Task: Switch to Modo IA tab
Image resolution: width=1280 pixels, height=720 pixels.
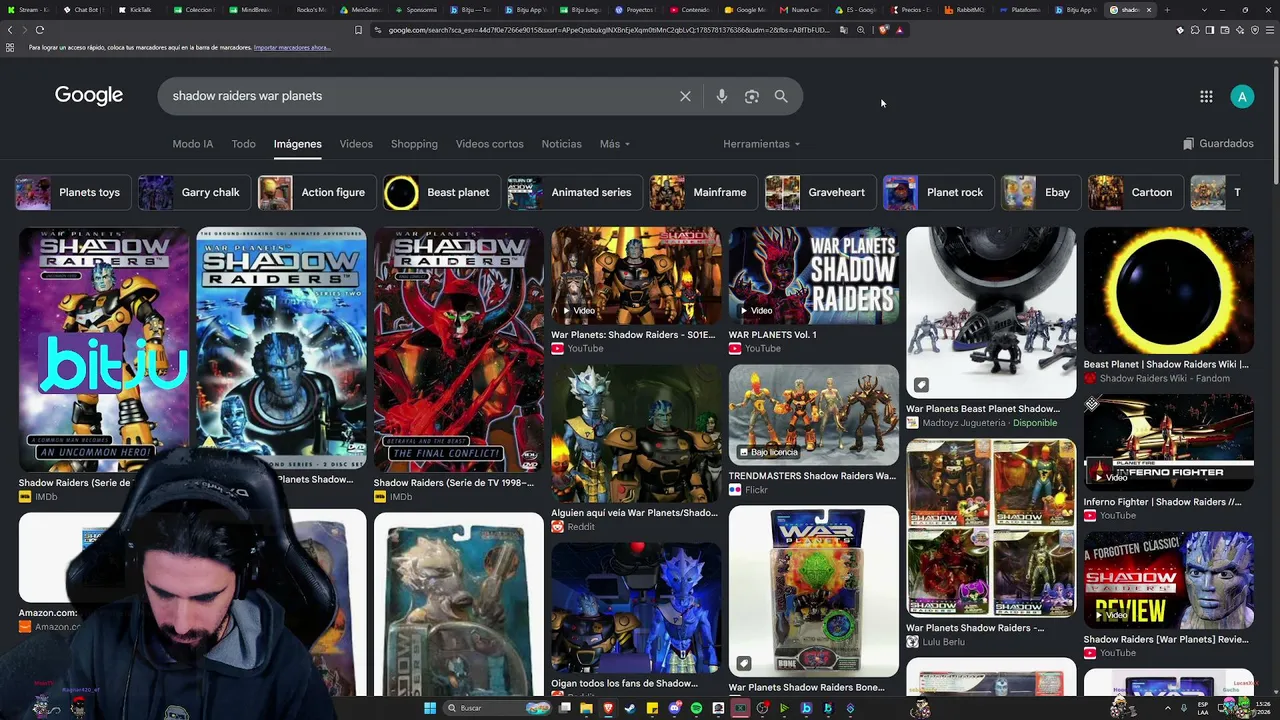Action: [x=192, y=144]
